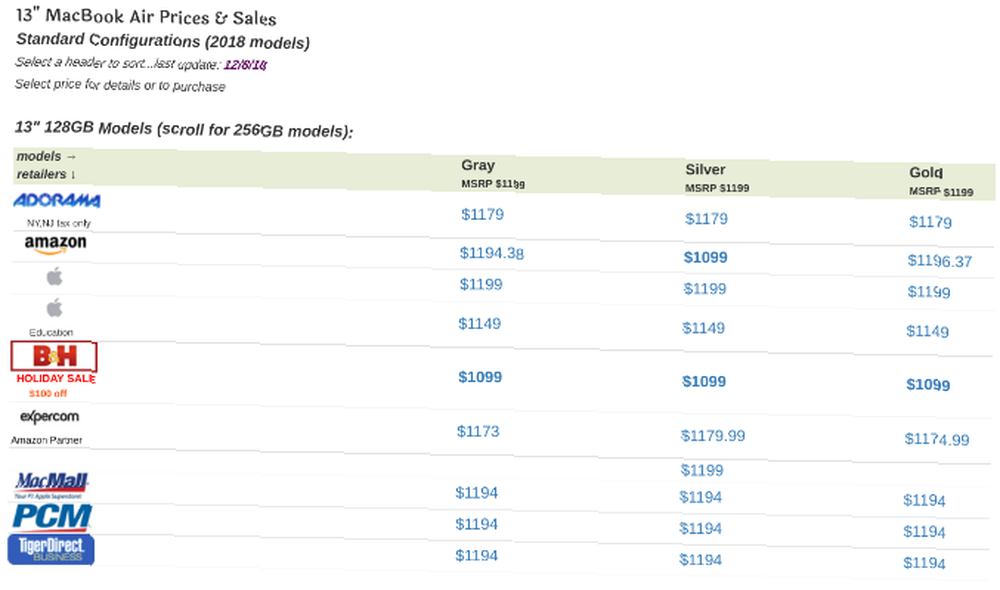Sort by the Gold column header
This screenshot has width=1000, height=590.
coord(926,172)
